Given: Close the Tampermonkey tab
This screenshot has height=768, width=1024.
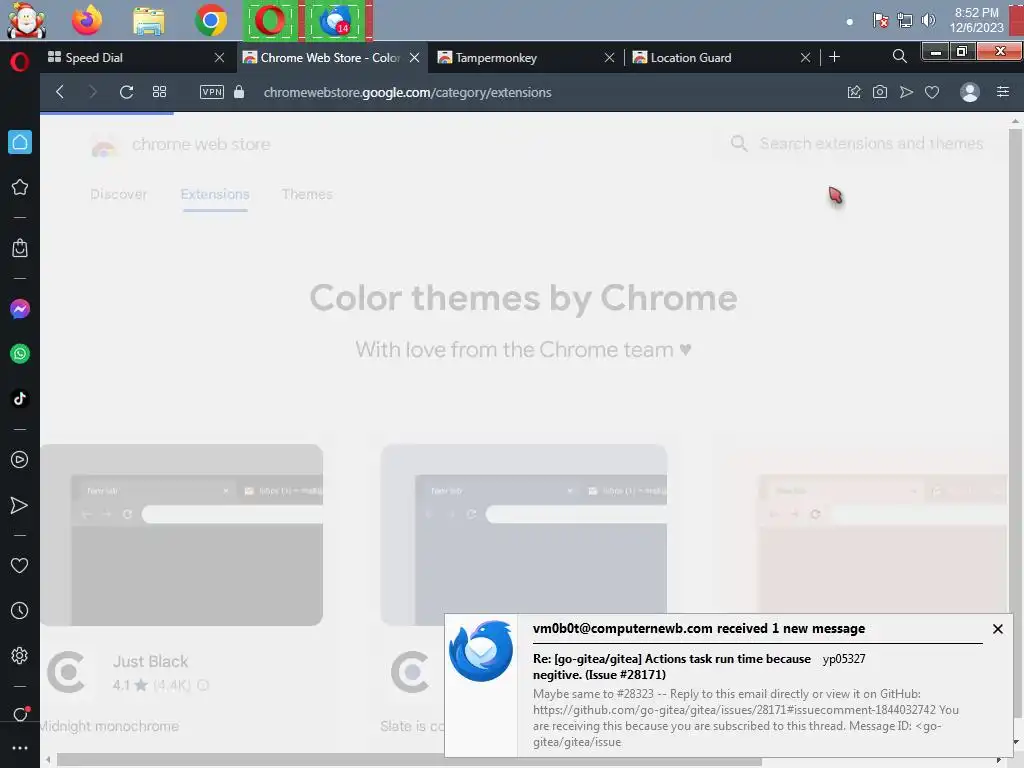Looking at the screenshot, I should click(x=609, y=57).
